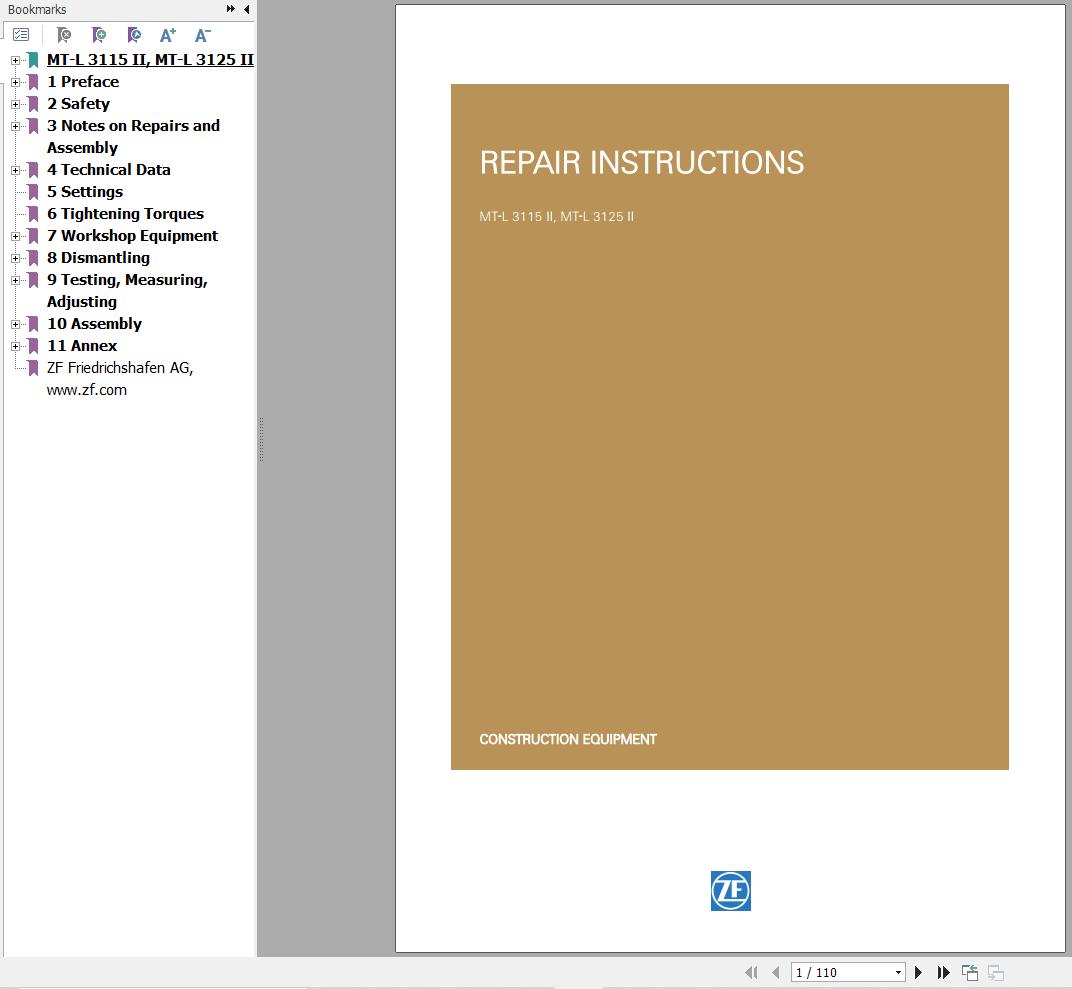Click the REPAIR INSTRUCTIONS heading on the page
The image size is (1072, 989).
(x=641, y=163)
